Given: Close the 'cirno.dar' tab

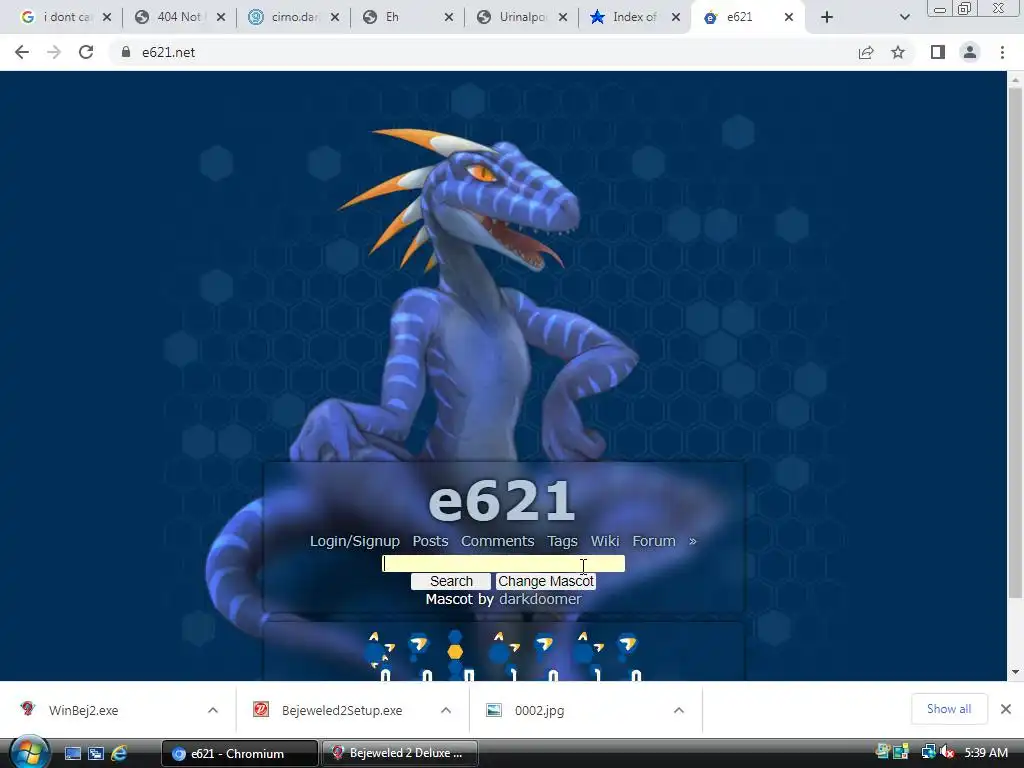Looking at the screenshot, I should pyautogui.click(x=335, y=17).
